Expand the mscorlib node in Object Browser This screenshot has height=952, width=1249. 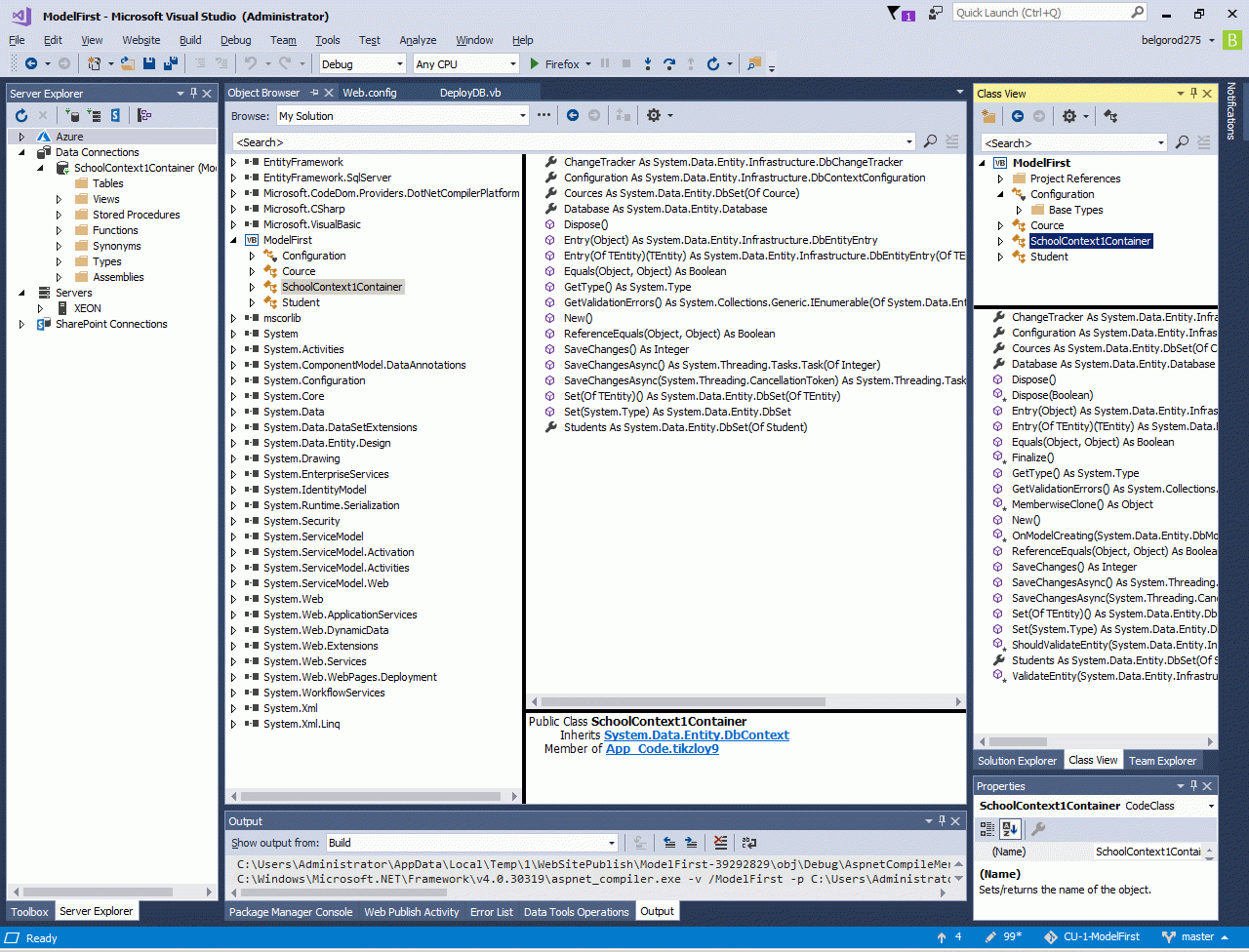pos(233,318)
